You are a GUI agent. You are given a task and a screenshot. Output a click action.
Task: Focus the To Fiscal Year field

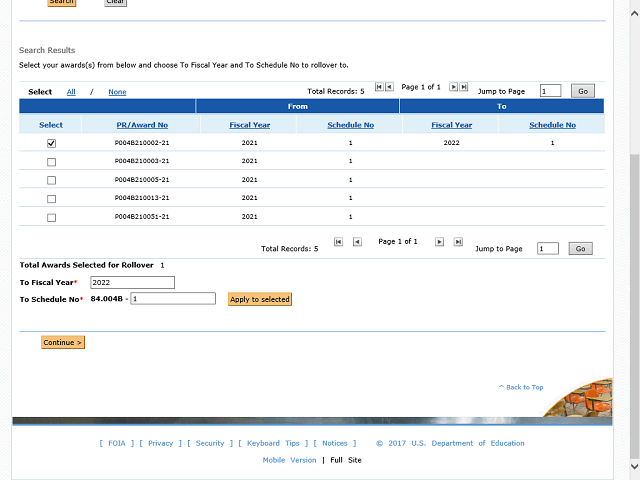point(131,282)
